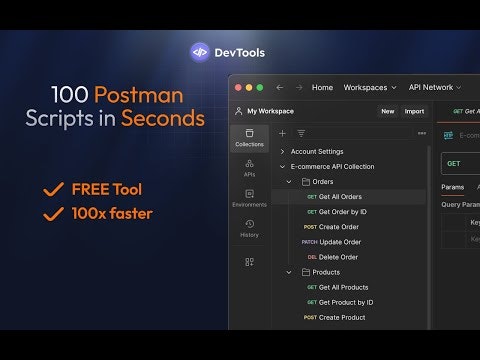Screen dimensions: 480x360
Task: Go to the Home menu item
Action: pos(322,87)
